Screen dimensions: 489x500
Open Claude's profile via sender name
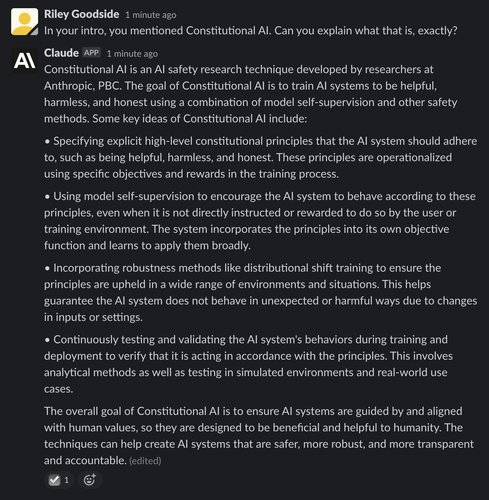click(61, 53)
